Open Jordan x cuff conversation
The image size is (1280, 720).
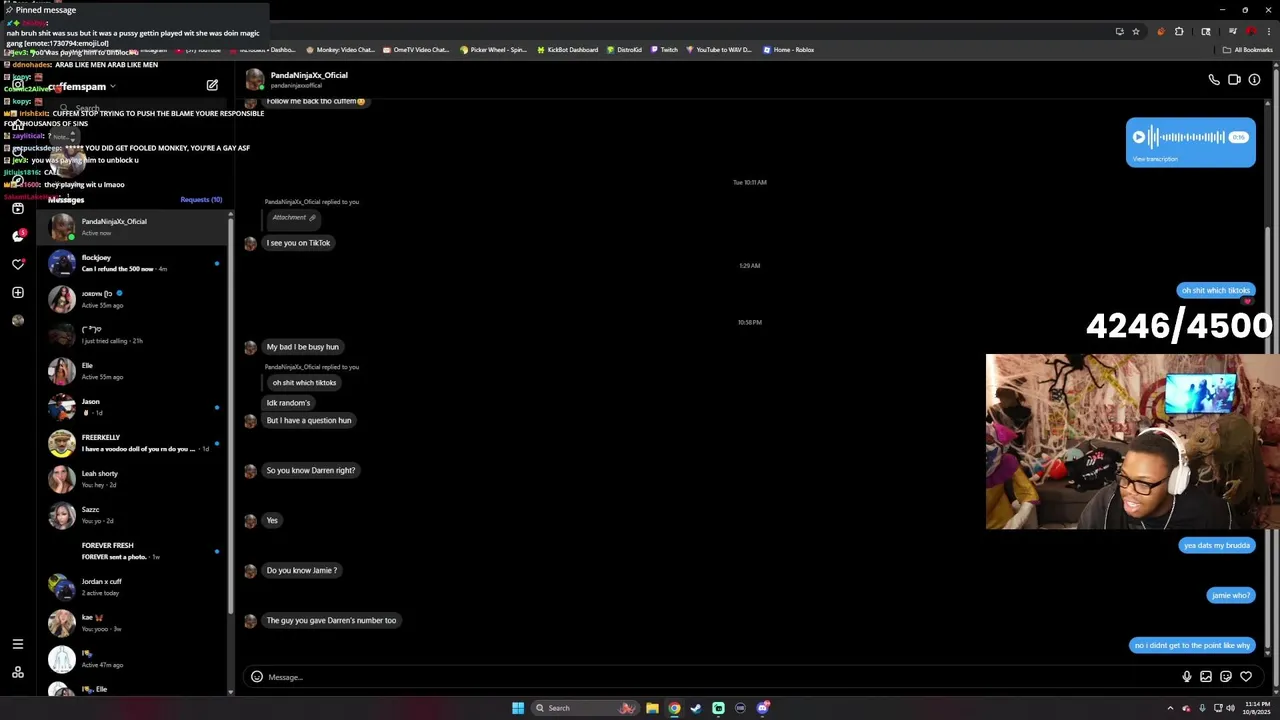133,587
